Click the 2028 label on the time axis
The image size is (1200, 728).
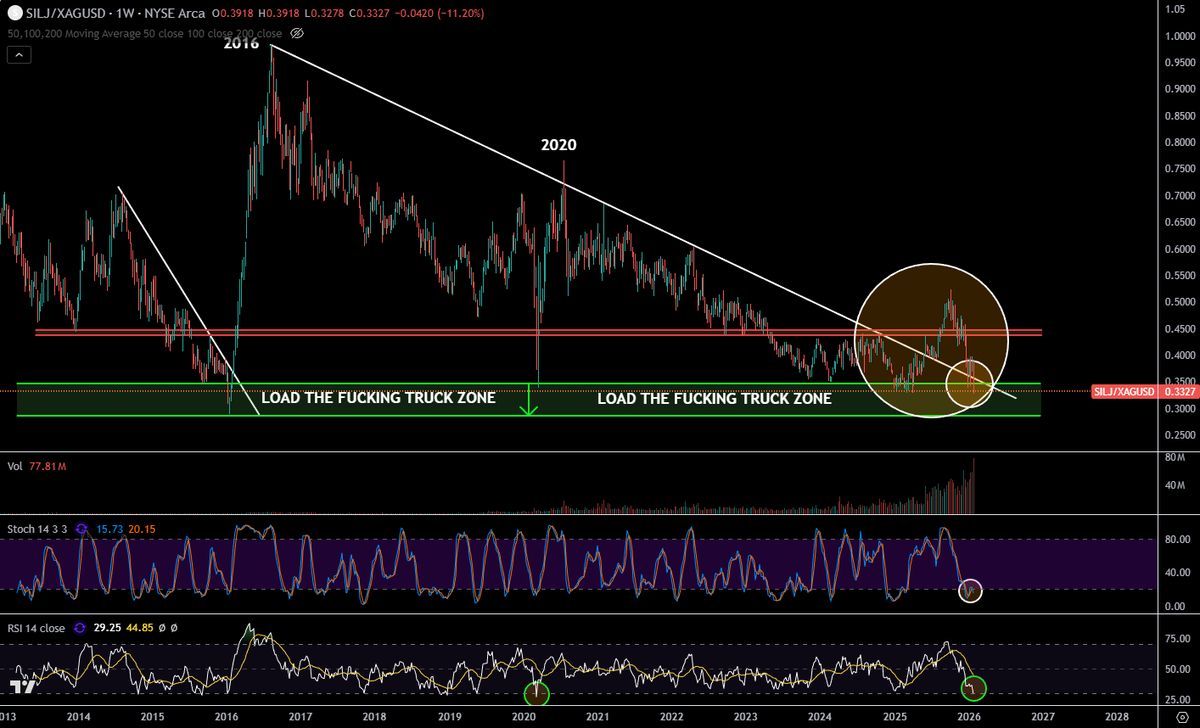coord(1117,717)
